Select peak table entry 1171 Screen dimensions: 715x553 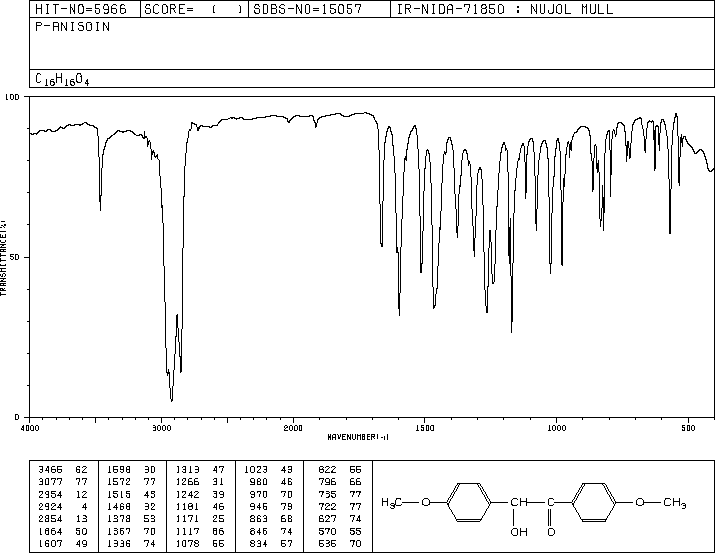(187, 519)
